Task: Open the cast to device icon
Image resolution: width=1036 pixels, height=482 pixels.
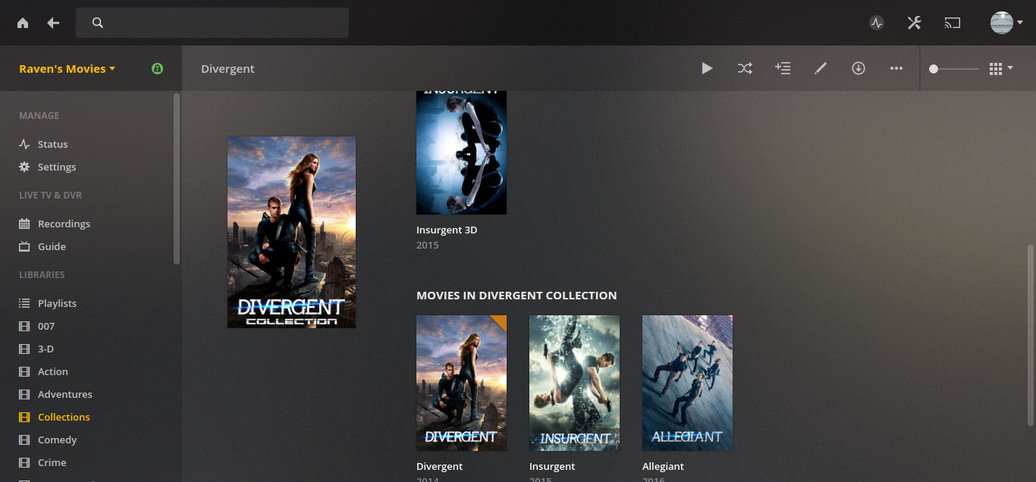Action: click(x=952, y=23)
